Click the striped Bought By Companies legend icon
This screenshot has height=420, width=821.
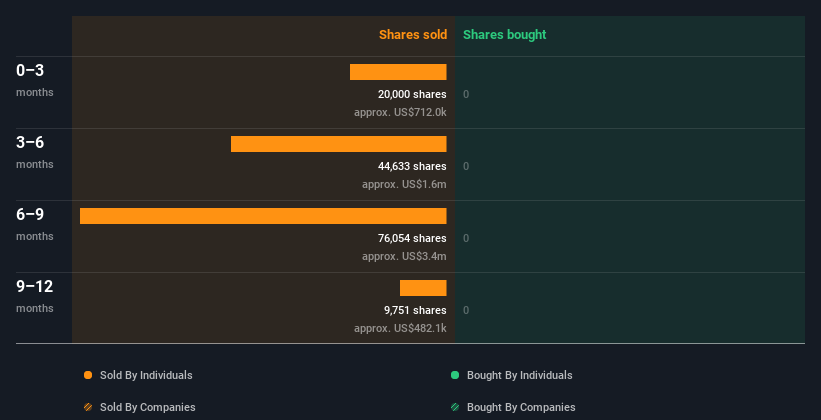(455, 407)
